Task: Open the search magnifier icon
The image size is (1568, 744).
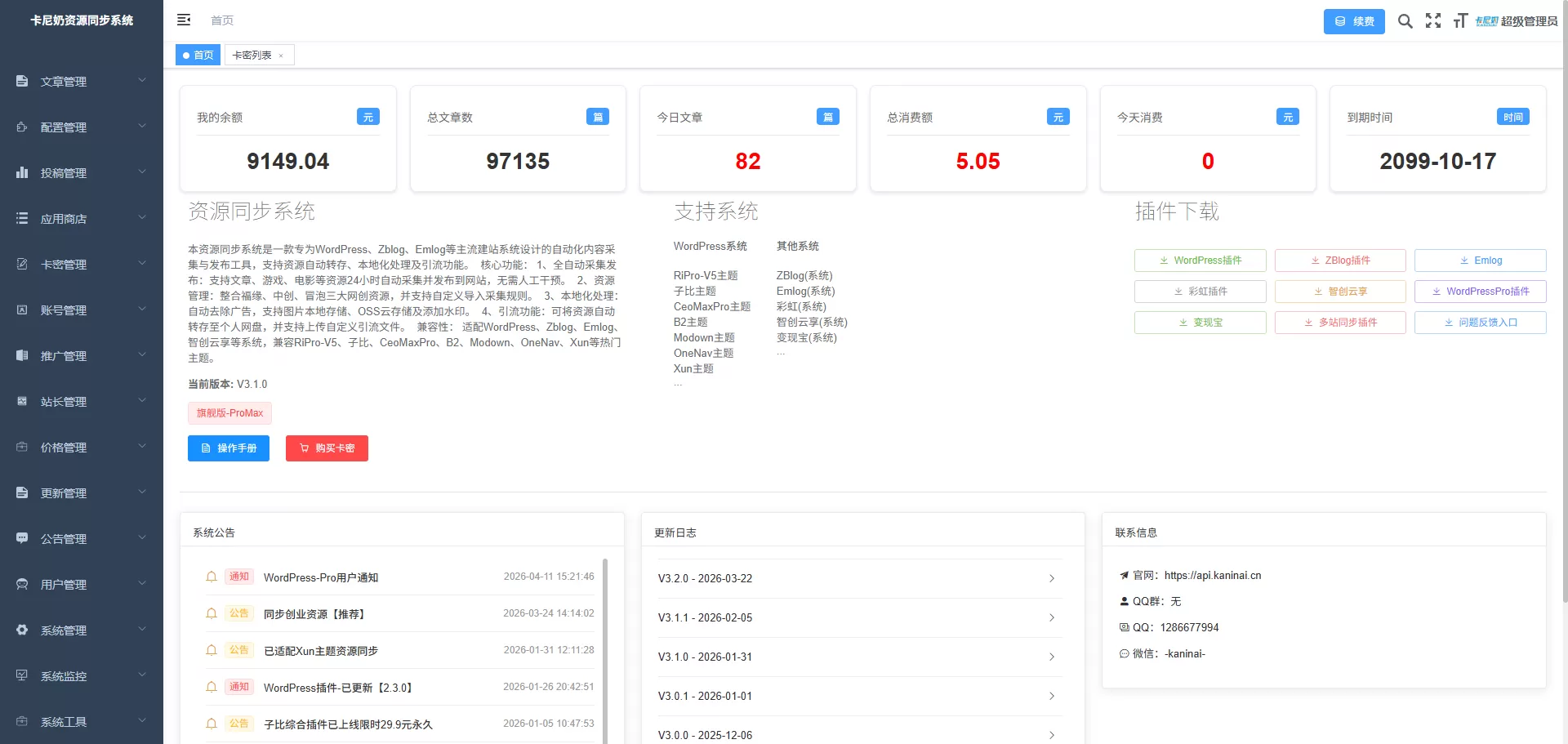Action: (x=1405, y=21)
